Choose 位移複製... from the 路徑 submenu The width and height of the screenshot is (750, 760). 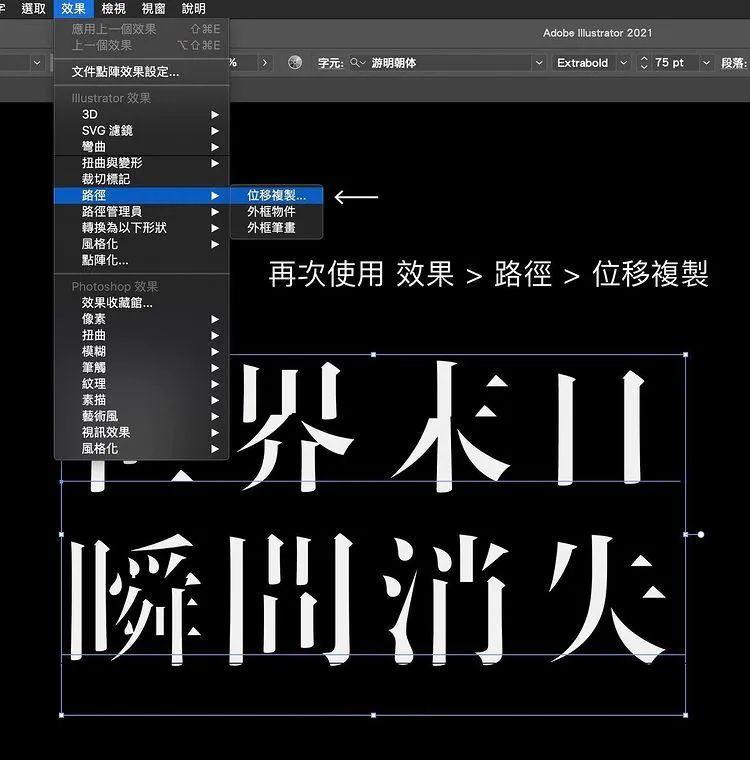click(x=277, y=196)
